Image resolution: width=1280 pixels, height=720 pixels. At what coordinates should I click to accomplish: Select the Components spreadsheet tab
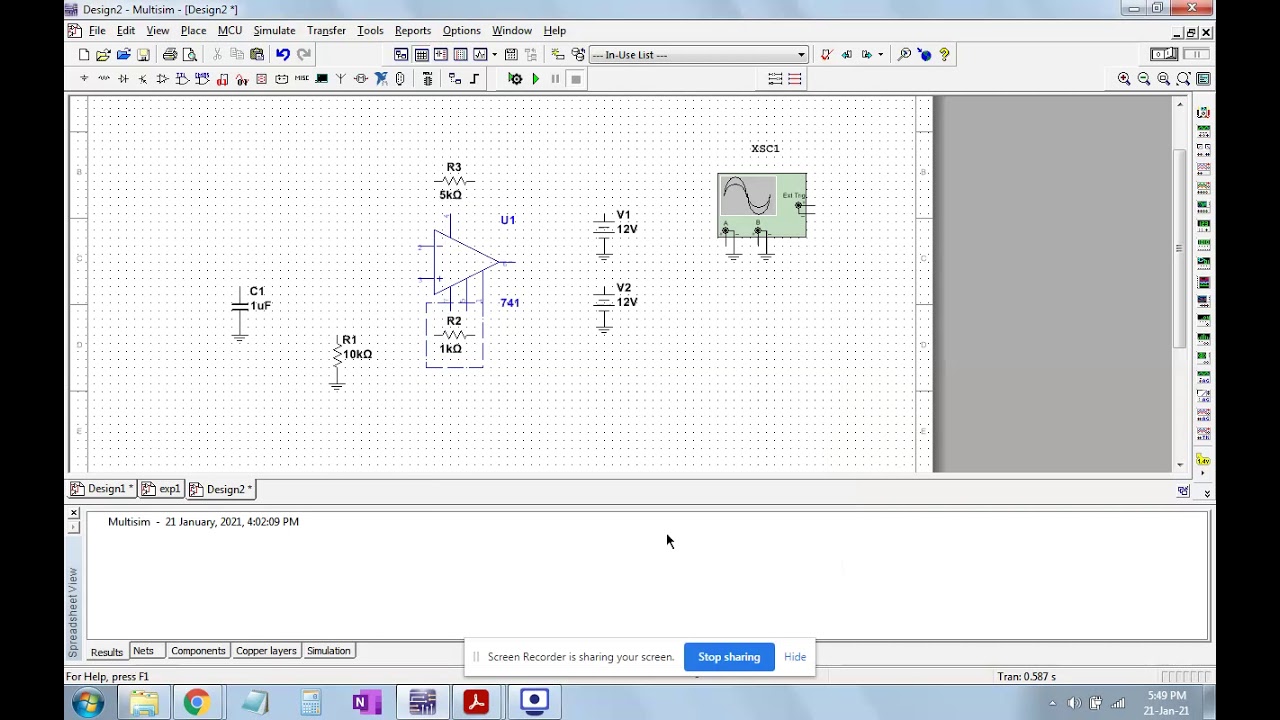(198, 651)
